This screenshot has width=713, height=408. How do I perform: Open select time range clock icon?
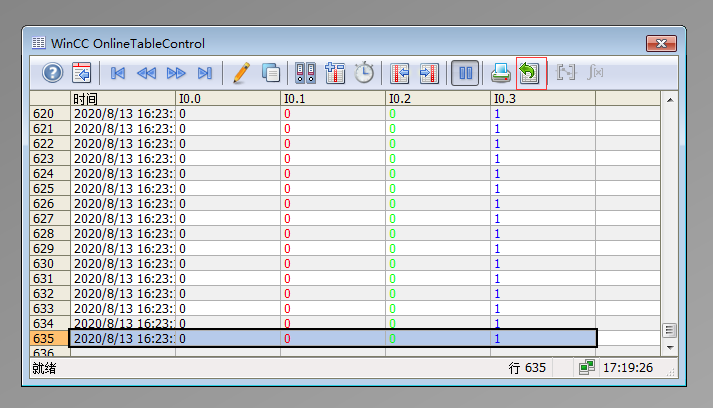click(364, 73)
